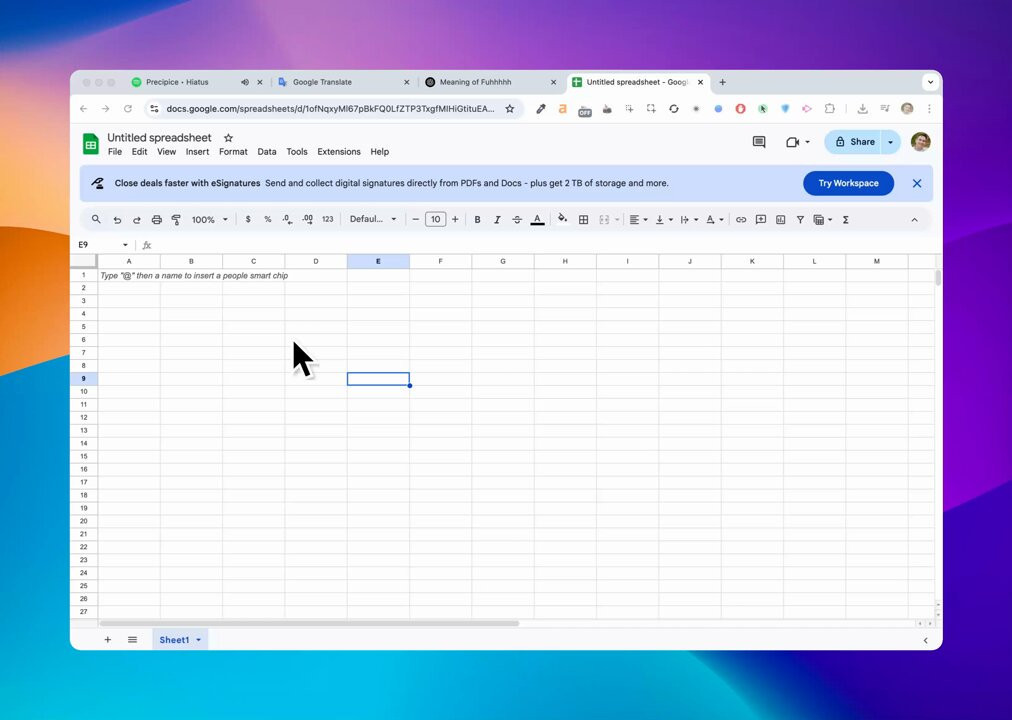
Task: Click the Share button
Action: pos(853,142)
